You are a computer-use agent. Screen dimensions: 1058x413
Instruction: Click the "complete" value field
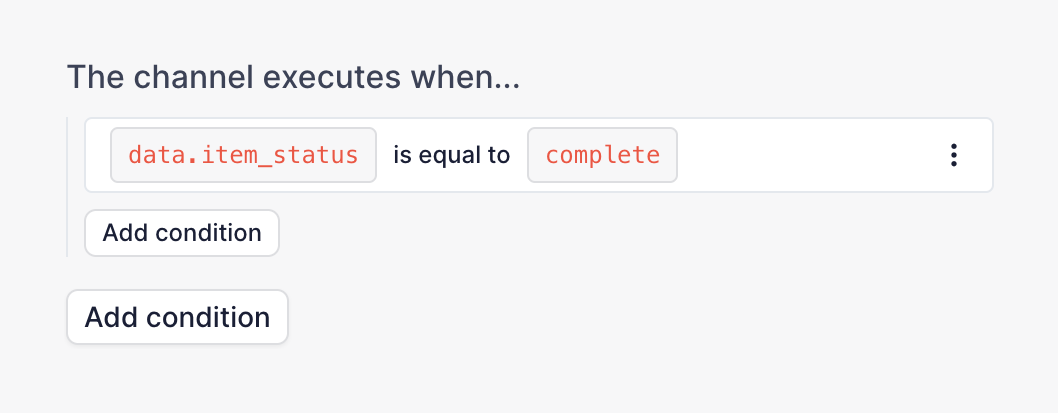[x=602, y=155]
